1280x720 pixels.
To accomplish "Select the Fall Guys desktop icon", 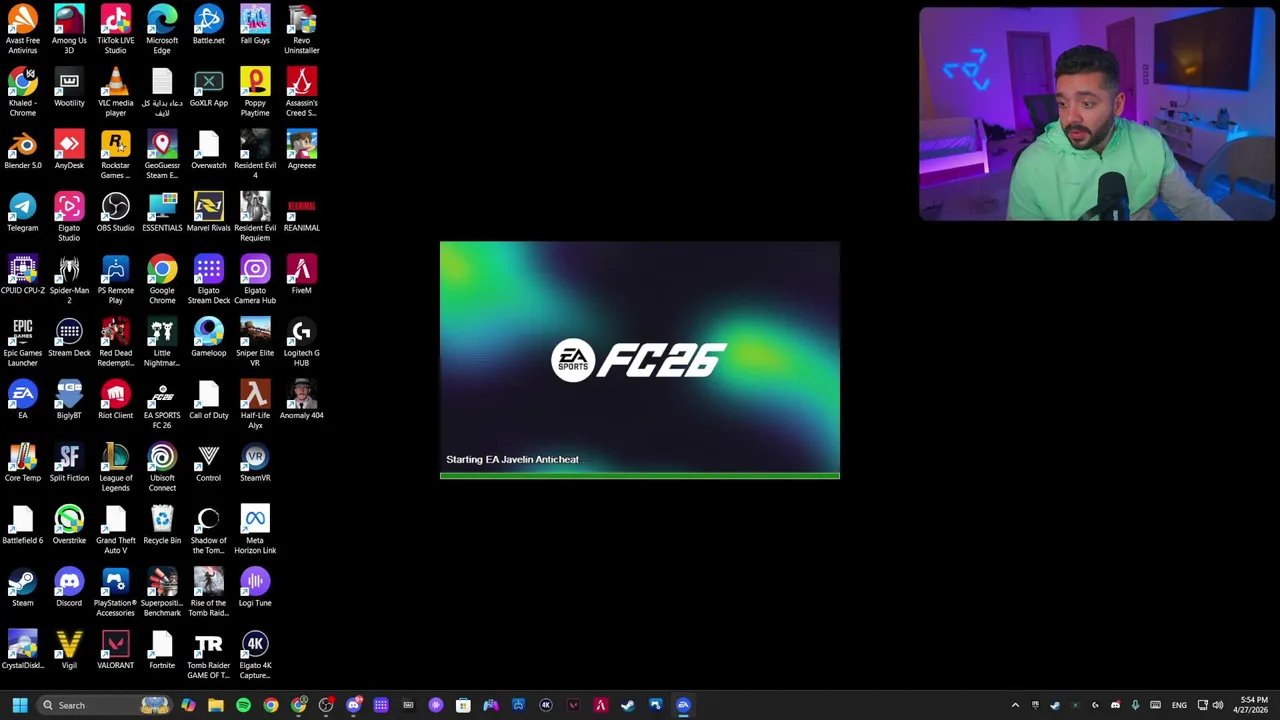I will [255, 25].
